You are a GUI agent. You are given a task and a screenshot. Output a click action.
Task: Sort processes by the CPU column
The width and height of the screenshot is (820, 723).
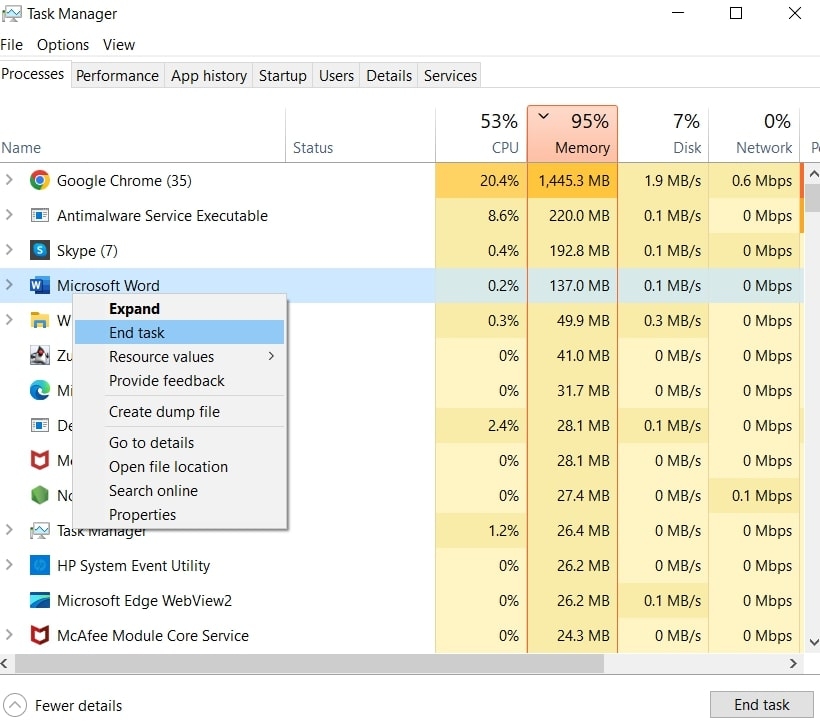point(481,134)
